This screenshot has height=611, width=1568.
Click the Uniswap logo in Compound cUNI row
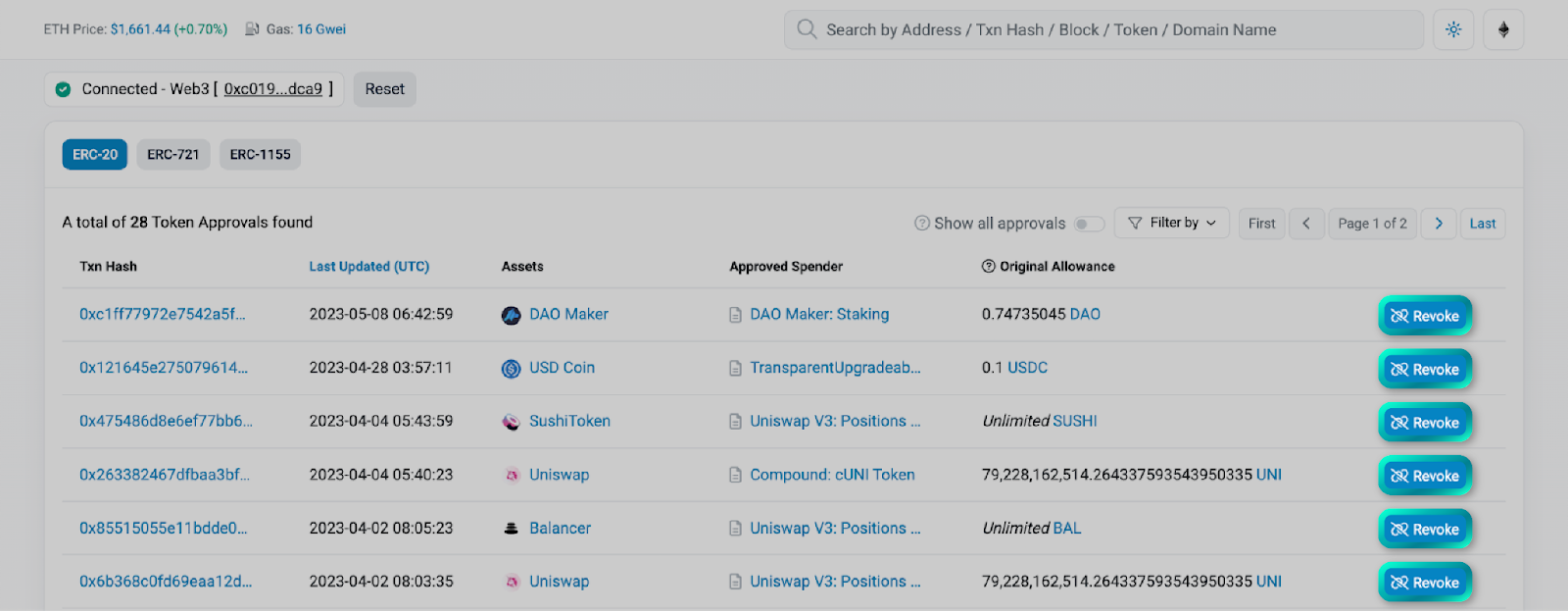(511, 475)
